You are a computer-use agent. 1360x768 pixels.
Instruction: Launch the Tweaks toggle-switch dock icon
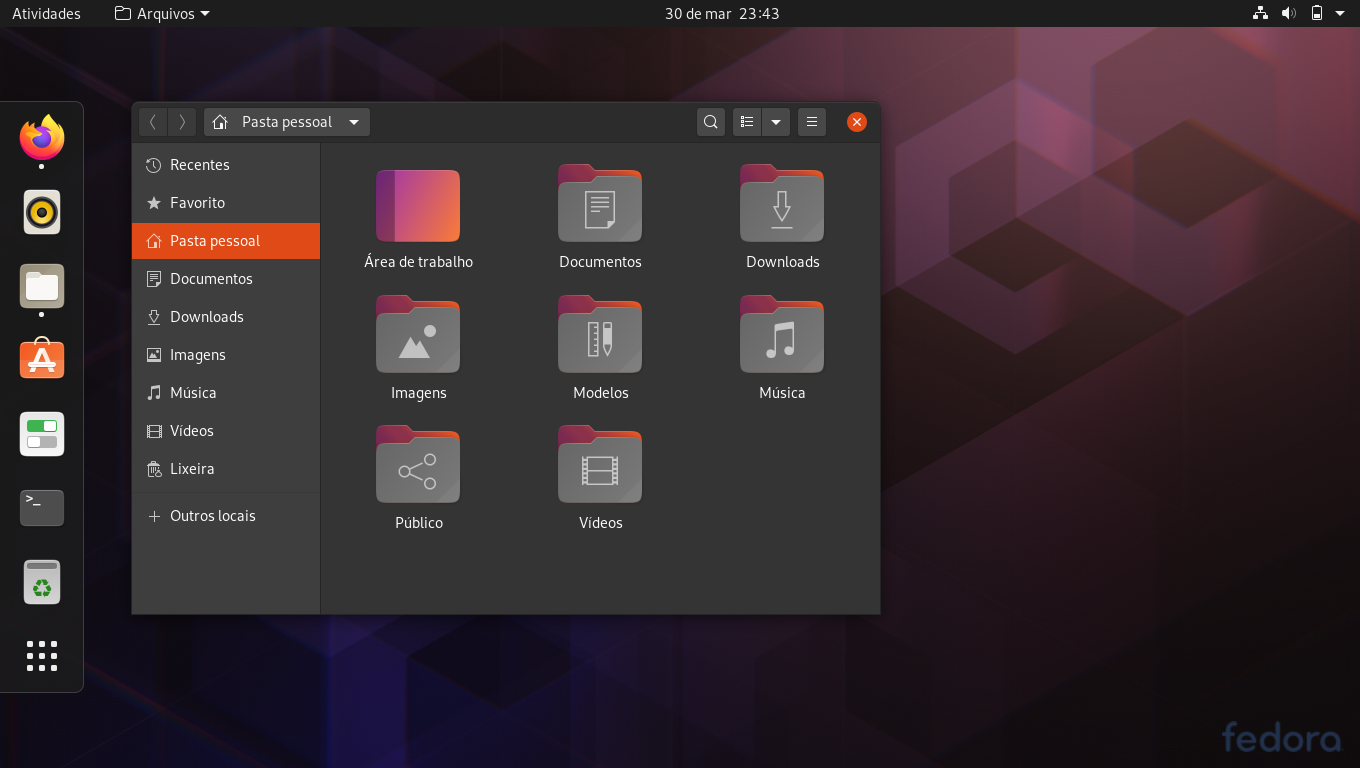[x=42, y=434]
